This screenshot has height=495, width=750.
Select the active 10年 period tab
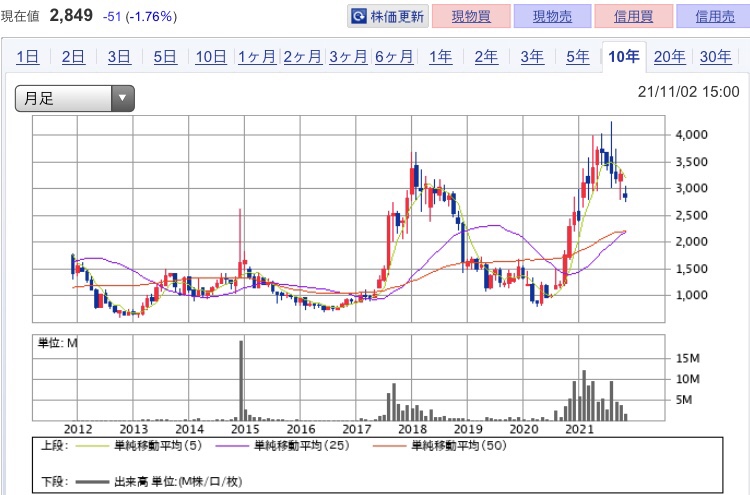(x=624, y=57)
